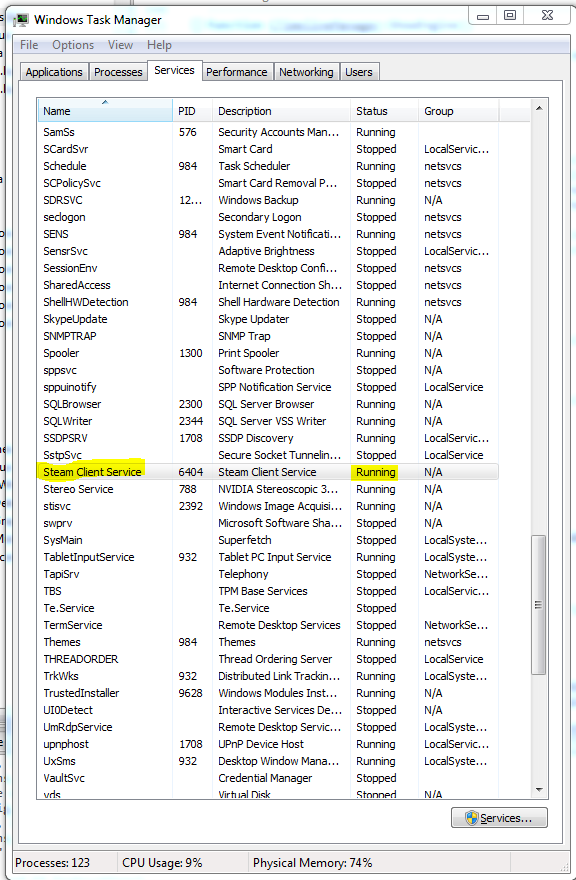Switch to the Users tab
This screenshot has width=576, height=880.
tap(359, 72)
